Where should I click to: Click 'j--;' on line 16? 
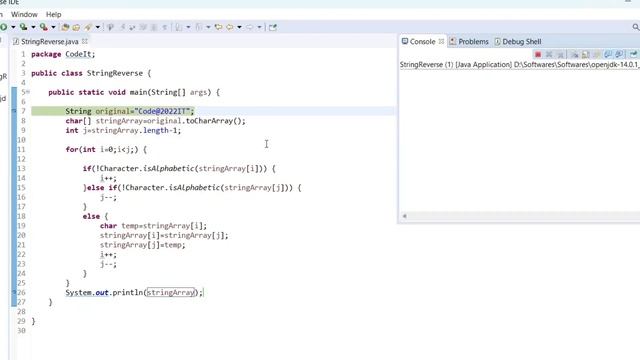click(x=108, y=197)
